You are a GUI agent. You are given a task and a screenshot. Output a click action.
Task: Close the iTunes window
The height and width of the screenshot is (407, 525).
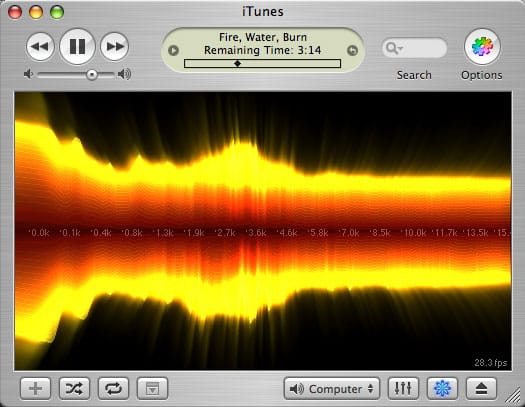point(15,12)
